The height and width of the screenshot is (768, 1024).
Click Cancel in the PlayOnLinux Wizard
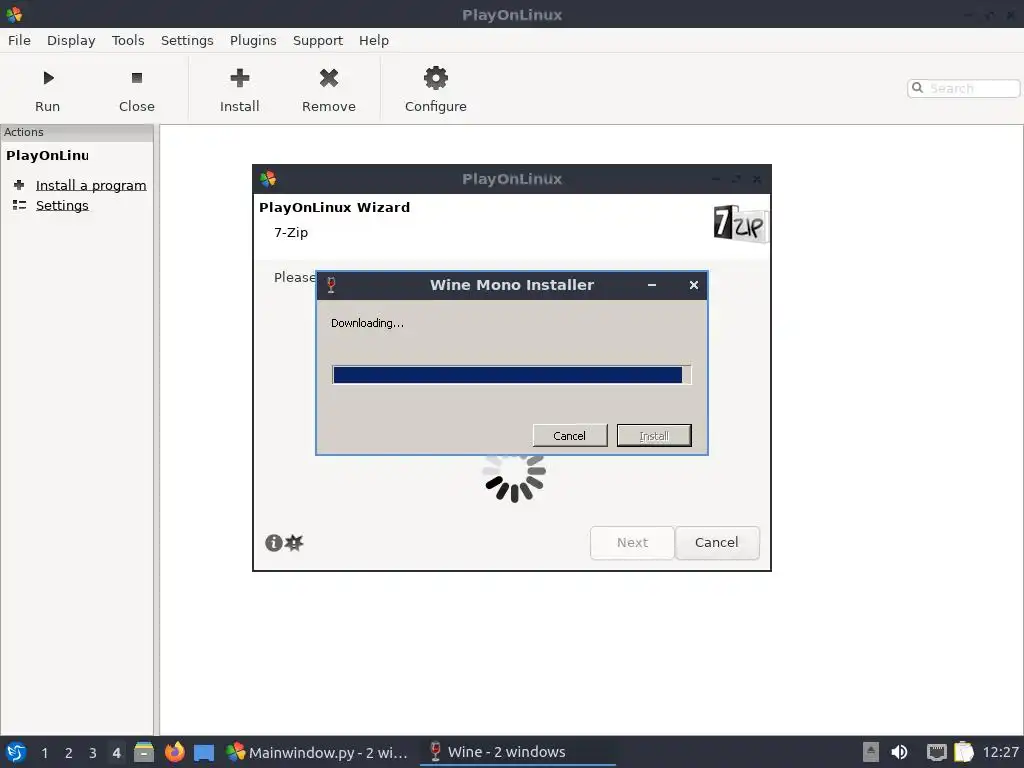pyautogui.click(x=716, y=543)
